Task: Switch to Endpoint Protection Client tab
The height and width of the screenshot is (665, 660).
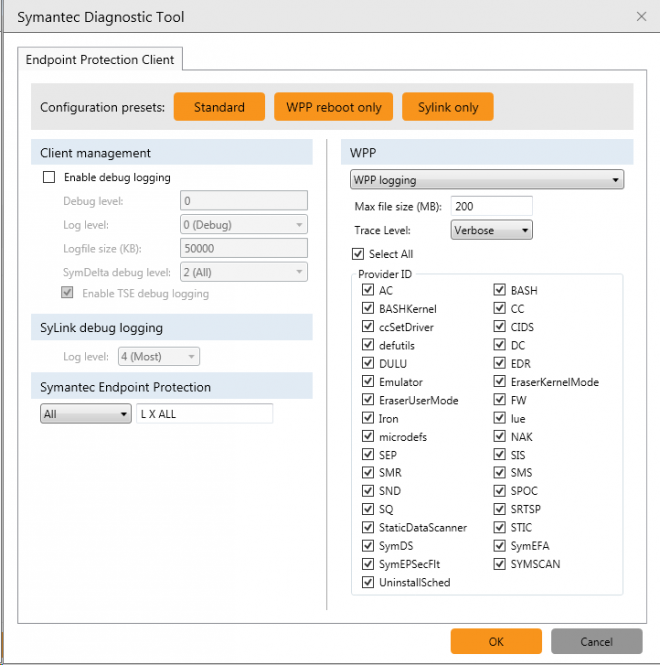Action: (x=100, y=59)
